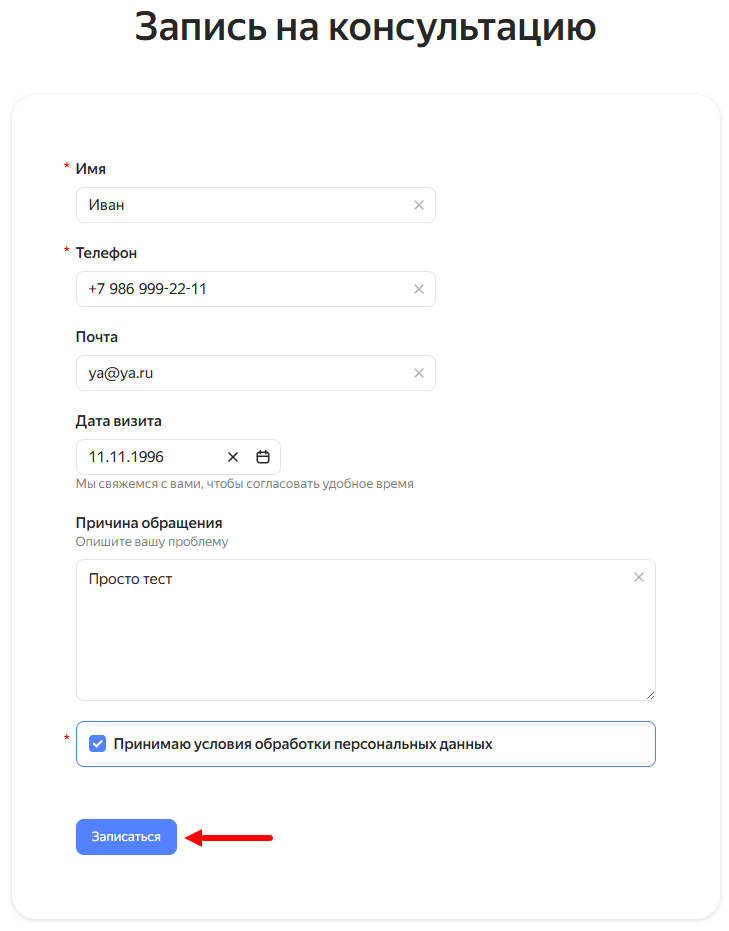Viewport: 729px width, 931px height.
Task: Select the Почта input with ya@ya.ru
Action: tap(240, 373)
